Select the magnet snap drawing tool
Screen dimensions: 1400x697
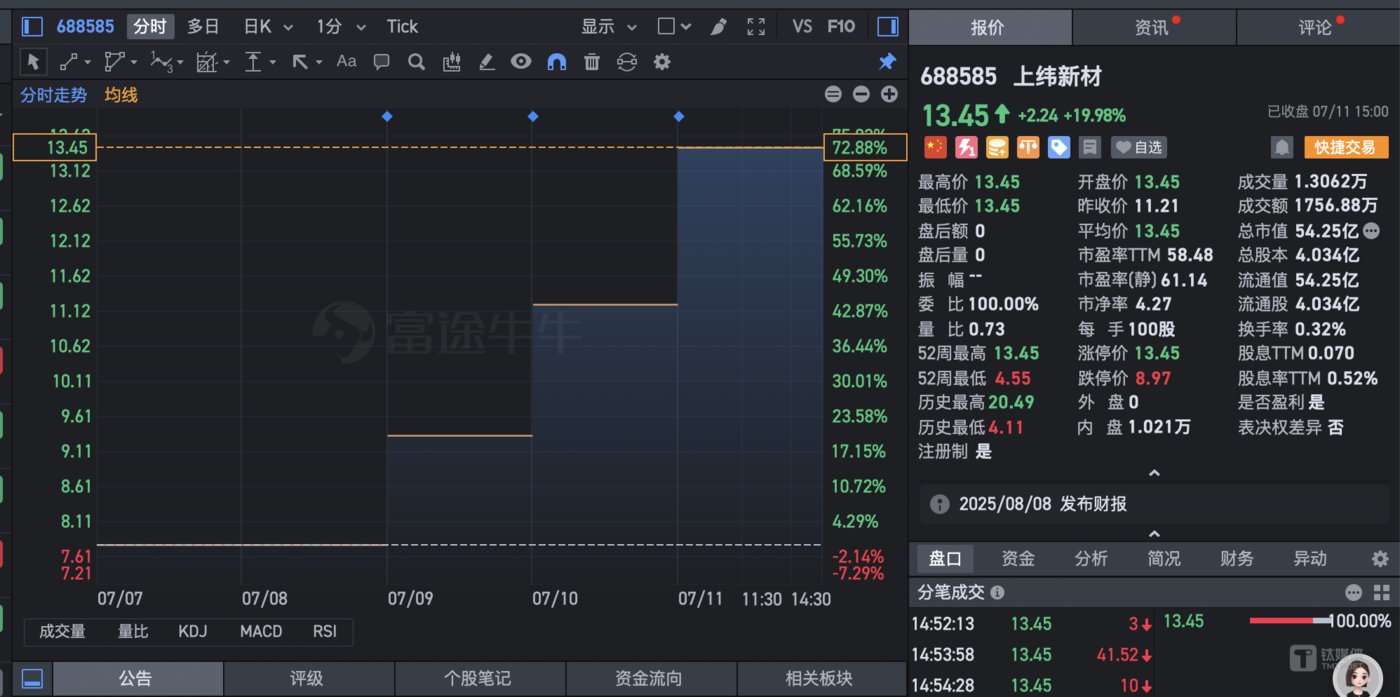click(x=556, y=62)
